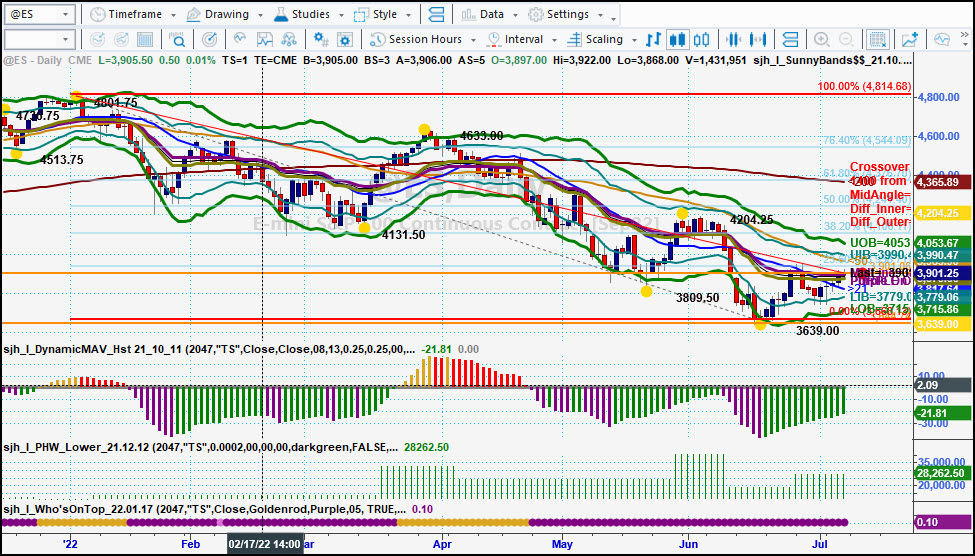975x556 pixels.
Task: Click the 4131.50 swing low label
Action: tap(404, 235)
